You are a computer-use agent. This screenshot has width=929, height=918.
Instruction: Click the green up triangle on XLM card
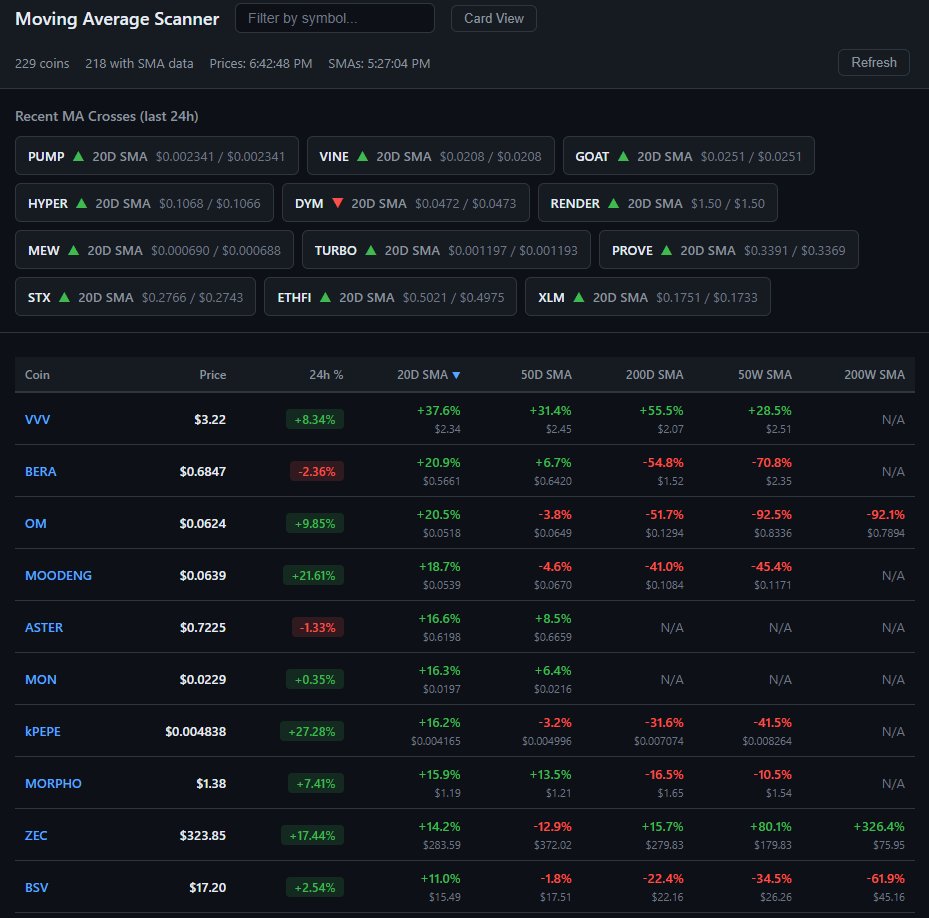click(579, 296)
